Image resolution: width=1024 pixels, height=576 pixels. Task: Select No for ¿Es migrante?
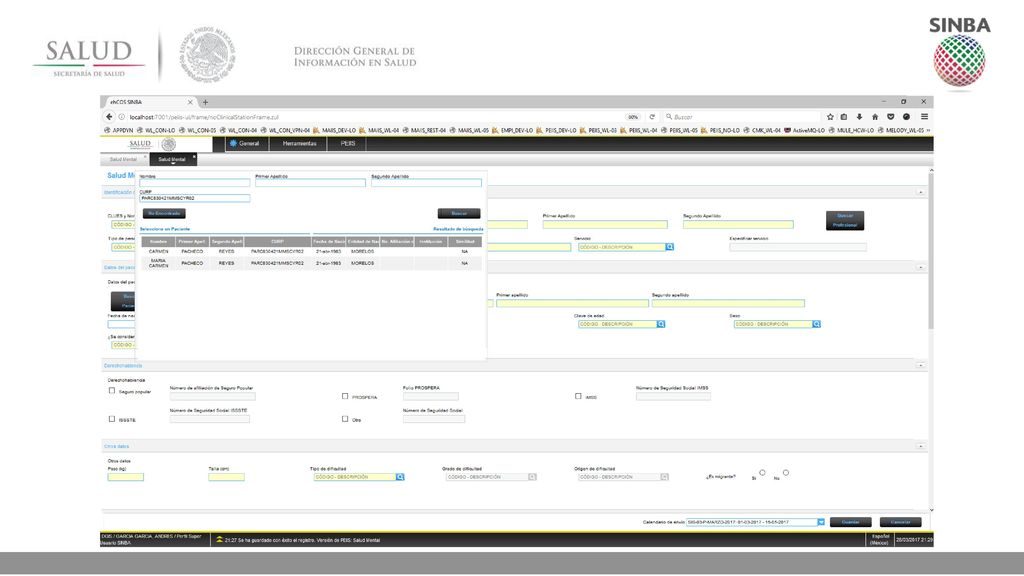786,472
